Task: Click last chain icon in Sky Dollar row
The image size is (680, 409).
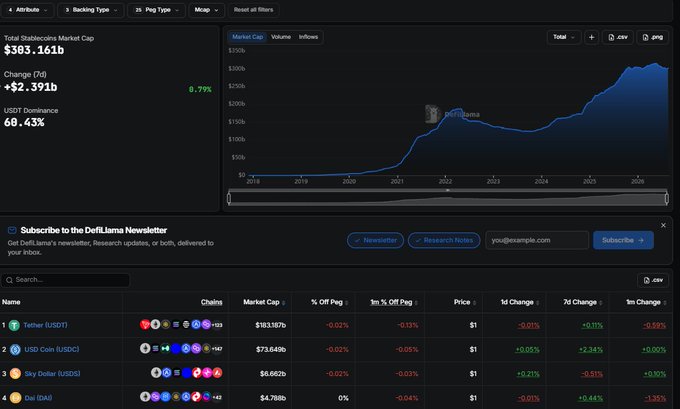Action: 217,373
